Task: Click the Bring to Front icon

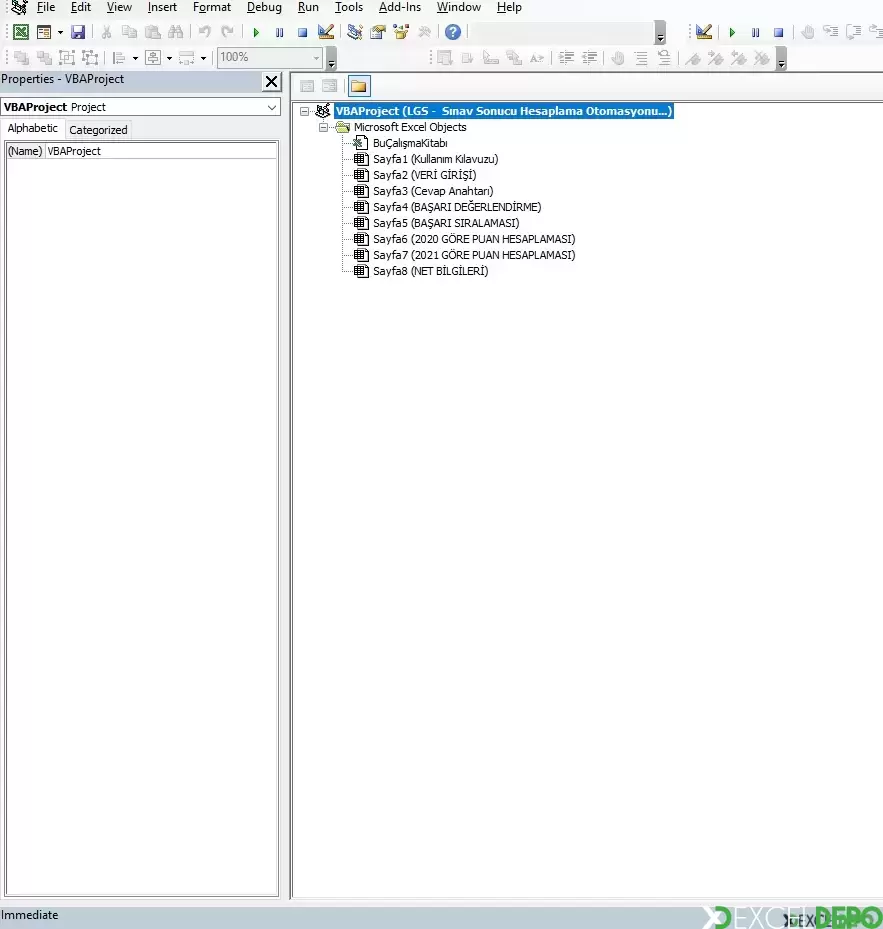Action: point(21,57)
